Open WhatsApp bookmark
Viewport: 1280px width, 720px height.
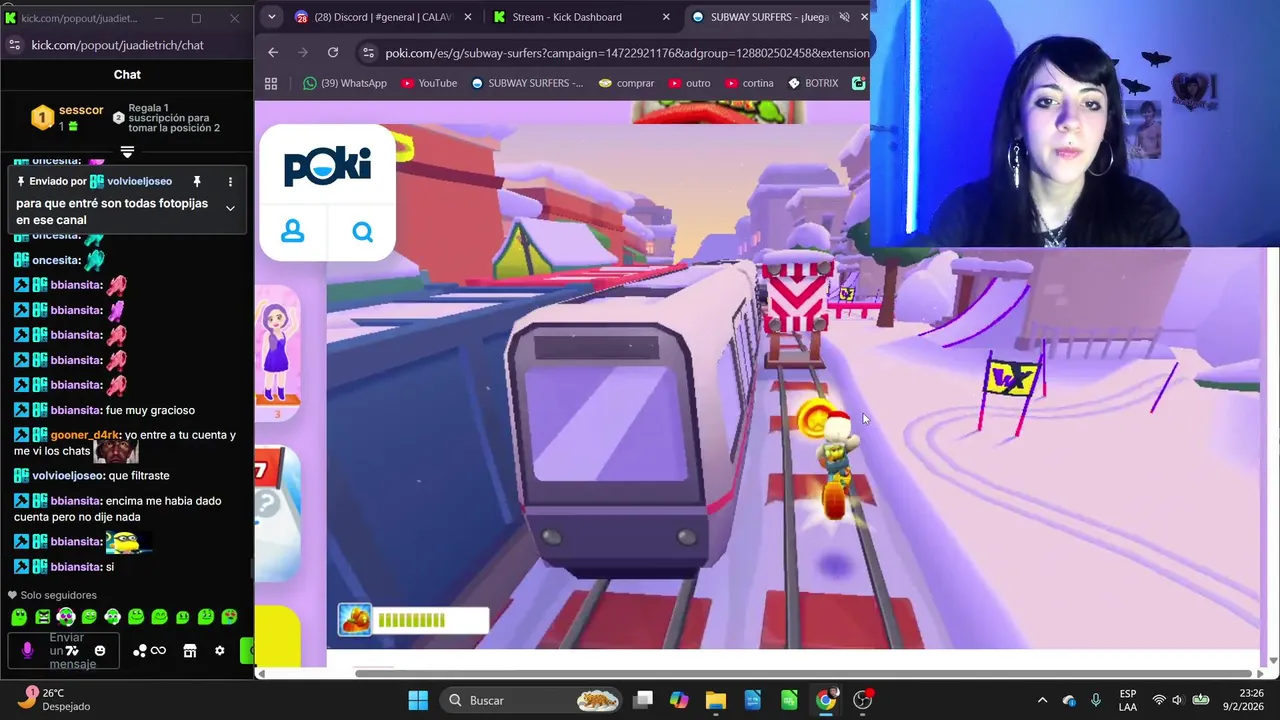pos(345,83)
